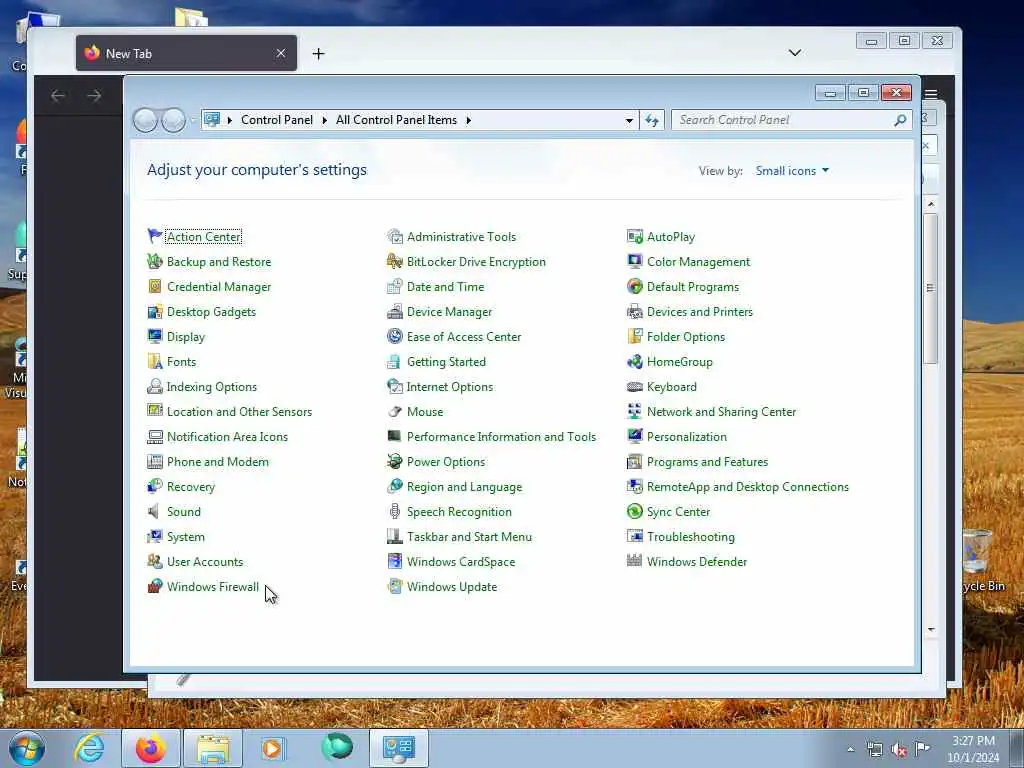
Task: Open the Getting Started link
Action: (x=446, y=362)
